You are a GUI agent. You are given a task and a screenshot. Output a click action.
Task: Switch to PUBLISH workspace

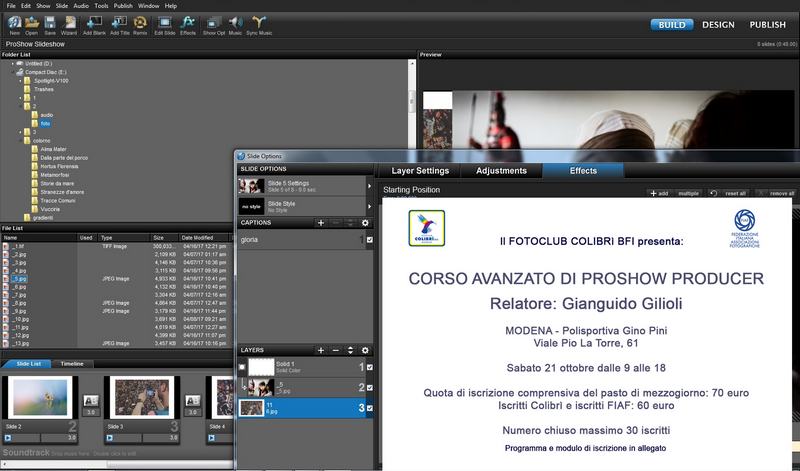coord(767,24)
